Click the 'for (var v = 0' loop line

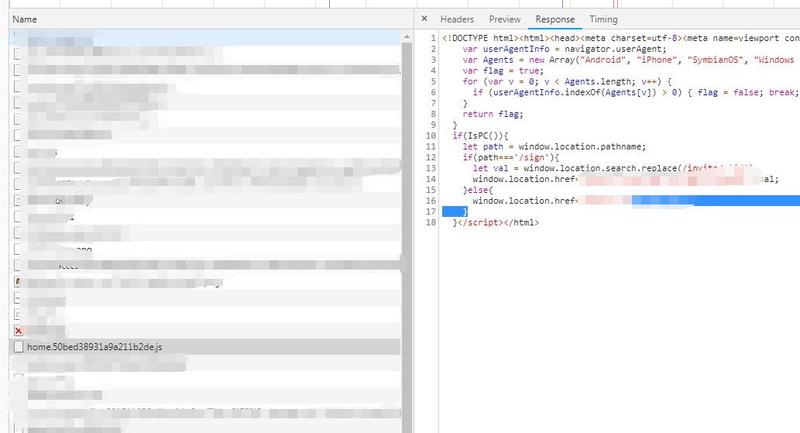567,82
